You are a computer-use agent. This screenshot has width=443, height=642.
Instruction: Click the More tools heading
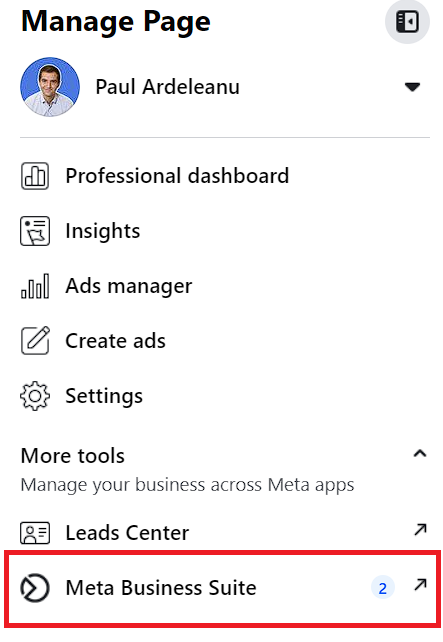[x=72, y=456]
